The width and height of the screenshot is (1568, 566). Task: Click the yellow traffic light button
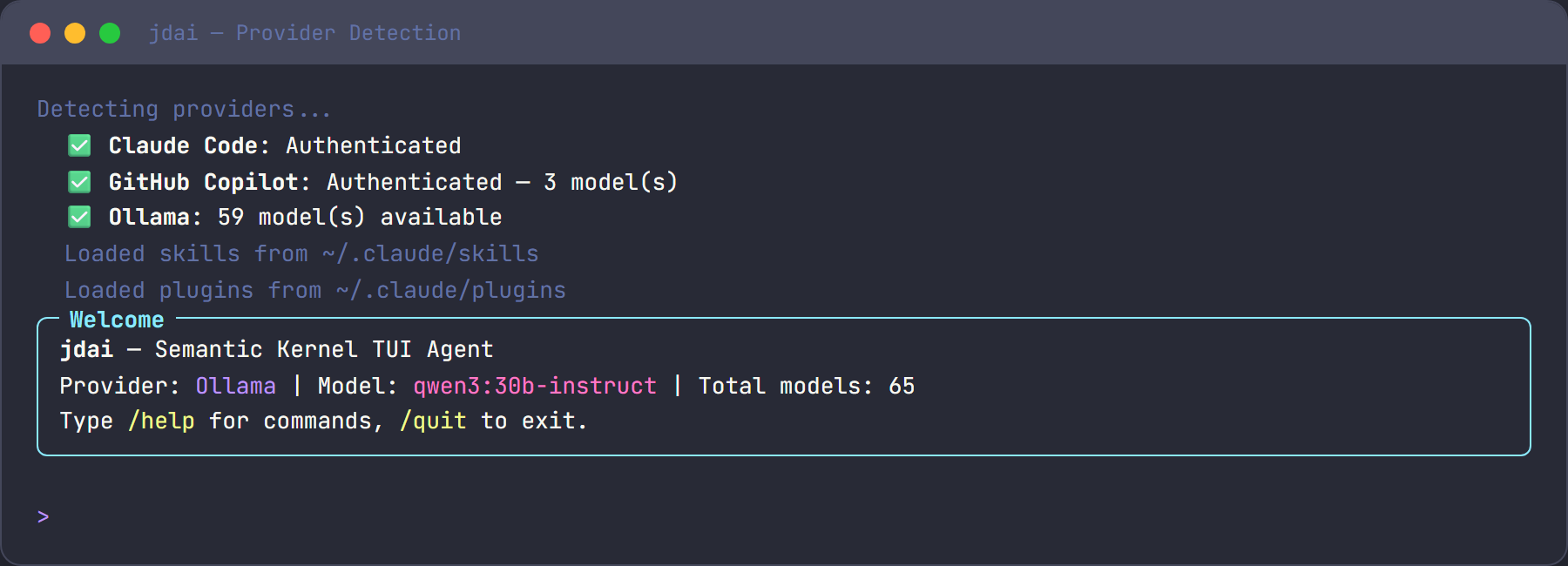(x=74, y=32)
